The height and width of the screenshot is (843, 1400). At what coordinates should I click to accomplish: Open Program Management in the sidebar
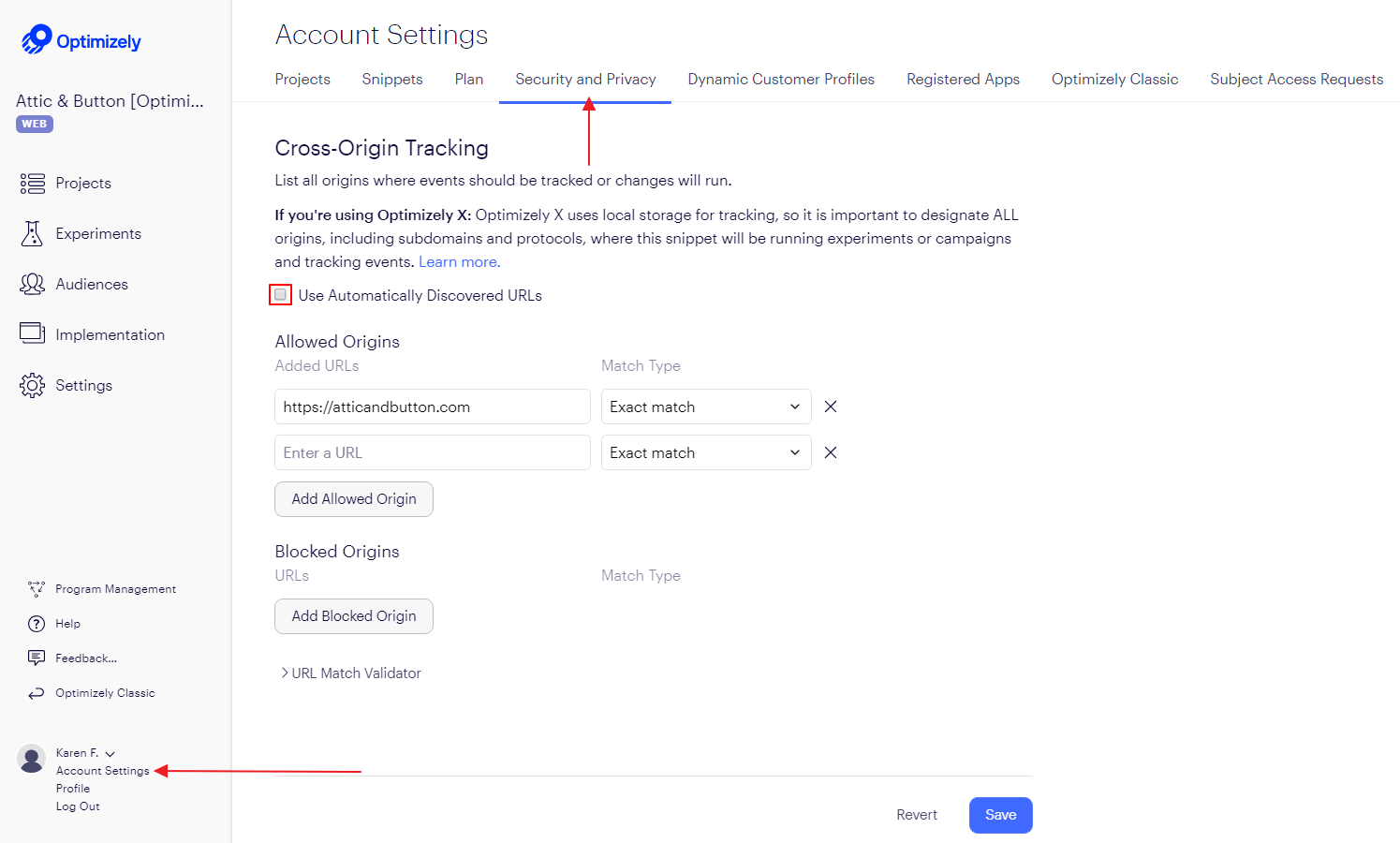coord(116,589)
